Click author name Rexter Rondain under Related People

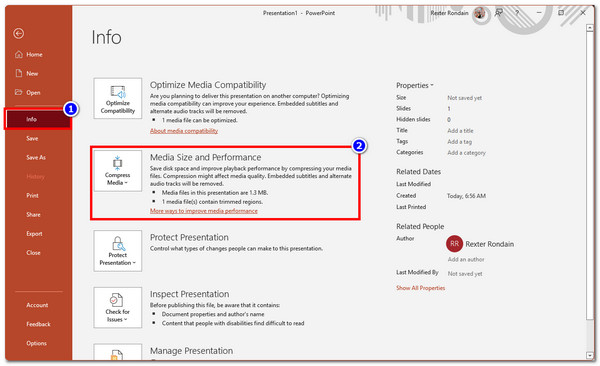coord(489,244)
